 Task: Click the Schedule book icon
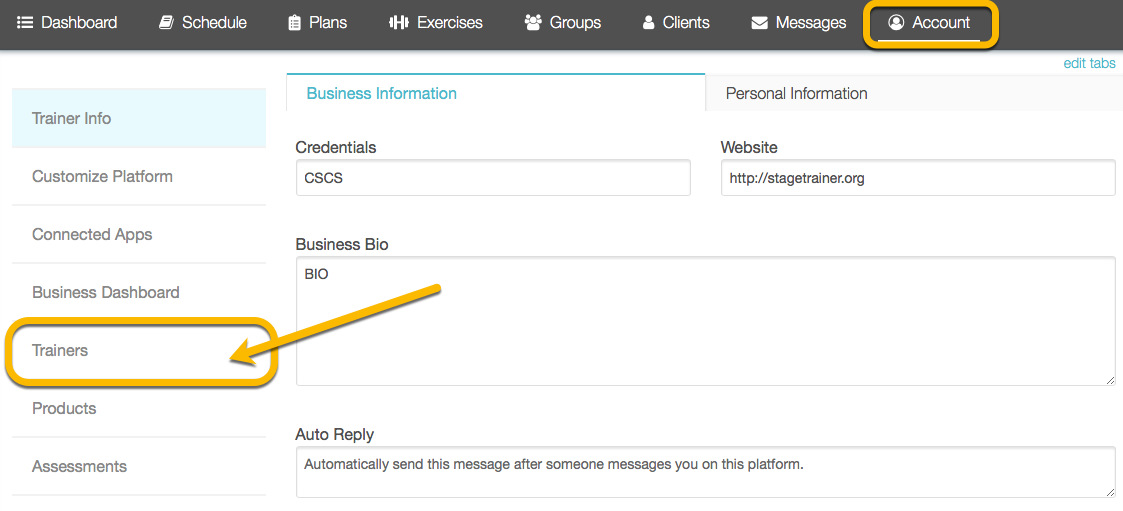(166, 23)
